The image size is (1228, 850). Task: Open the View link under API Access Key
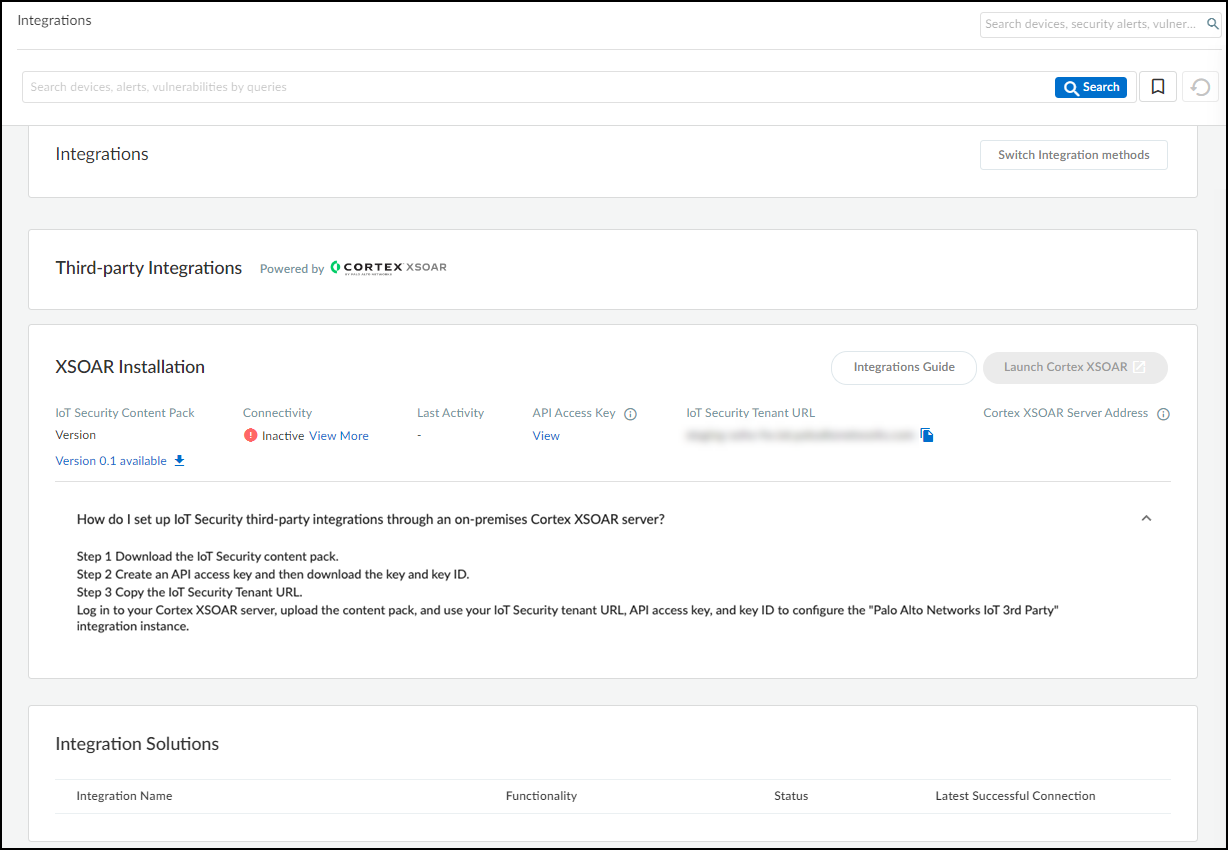pos(546,435)
